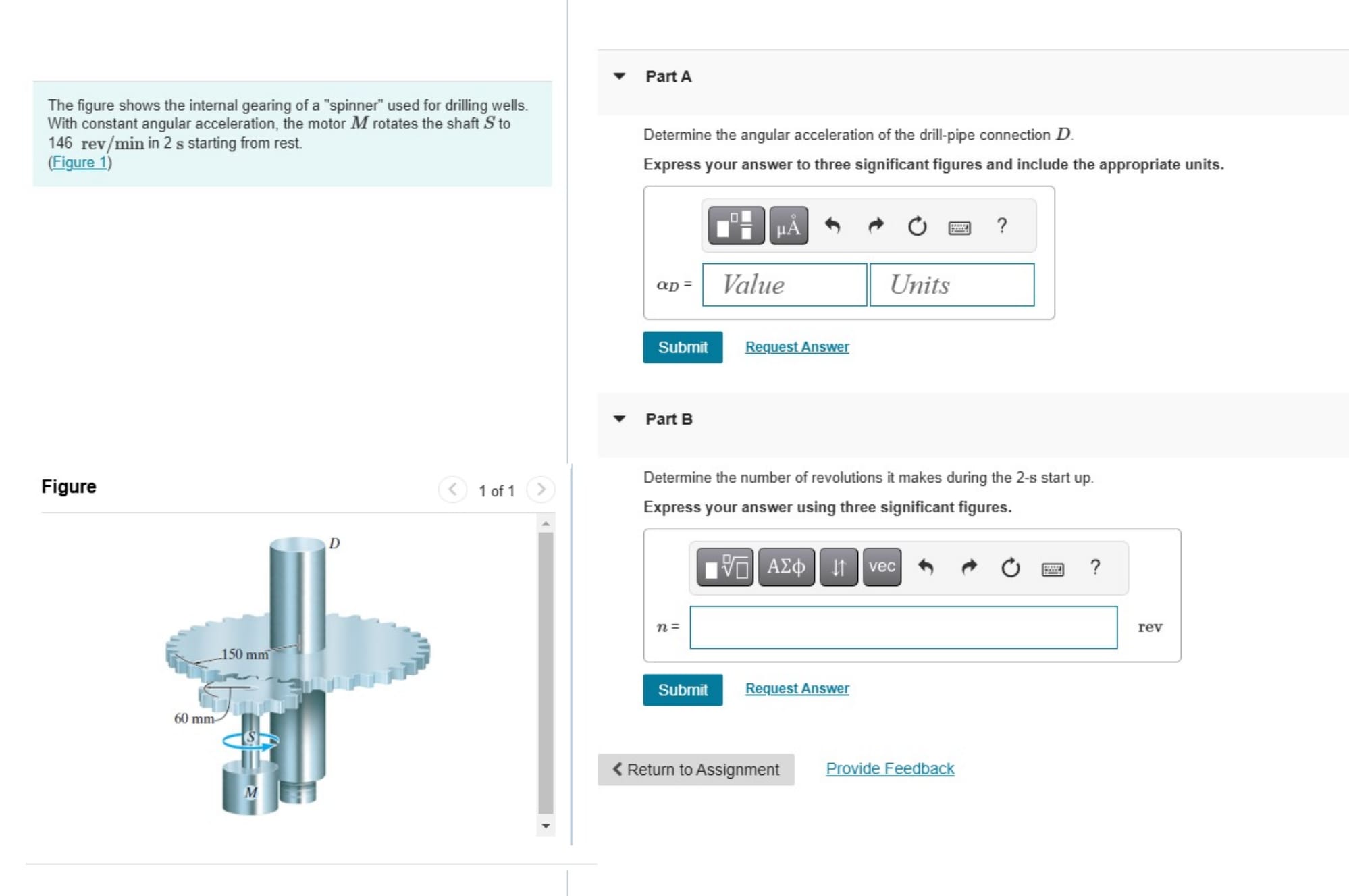Click the Units input field

pyautogui.click(x=951, y=285)
